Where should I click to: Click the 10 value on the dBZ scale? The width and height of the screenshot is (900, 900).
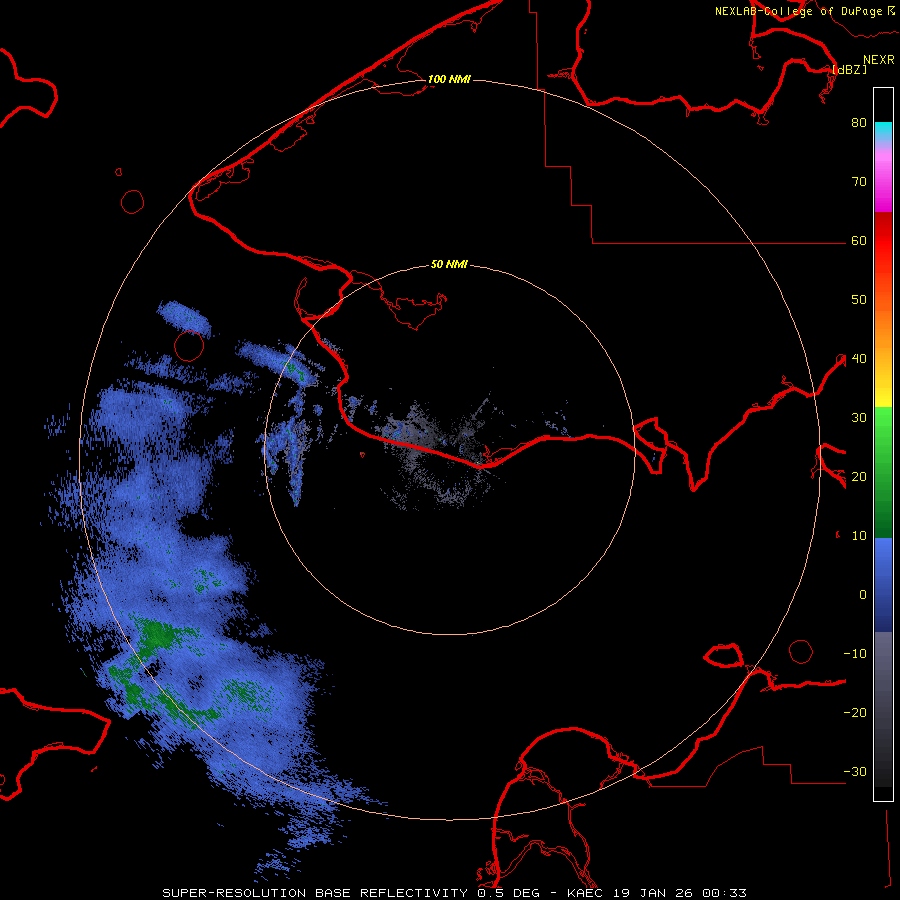[859, 536]
